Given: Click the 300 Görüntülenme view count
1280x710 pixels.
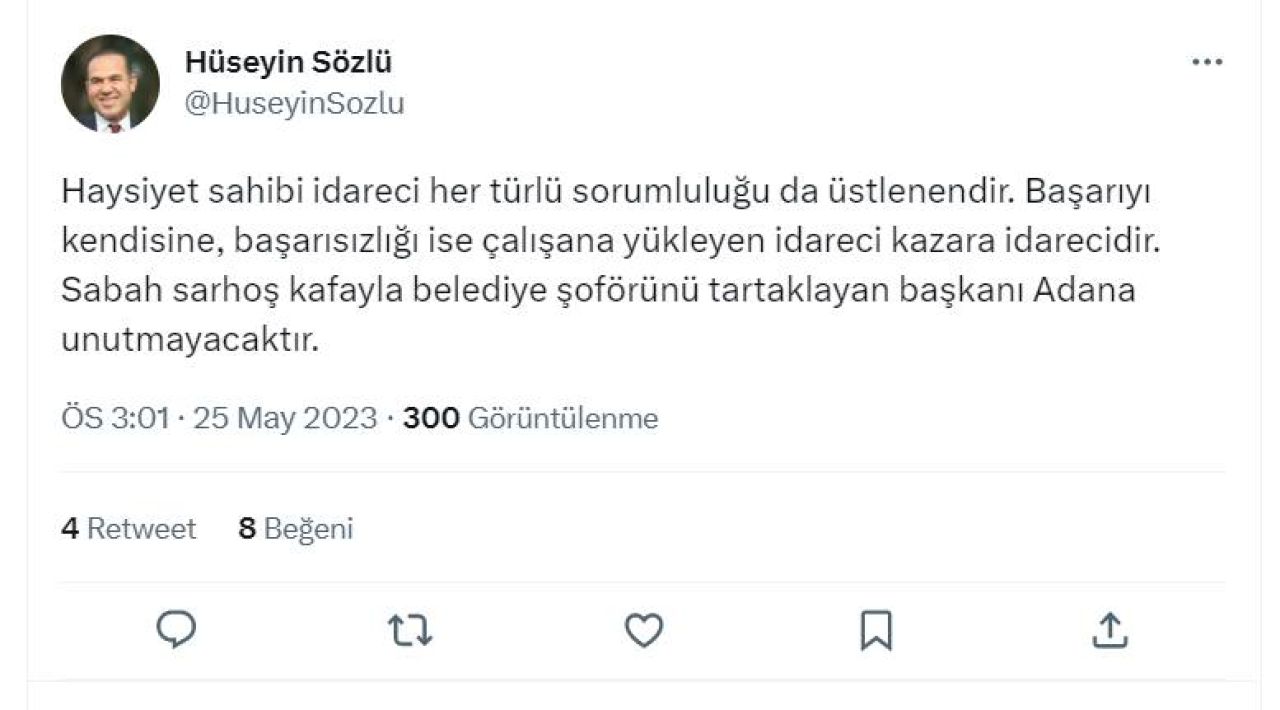Looking at the screenshot, I should click(x=531, y=418).
